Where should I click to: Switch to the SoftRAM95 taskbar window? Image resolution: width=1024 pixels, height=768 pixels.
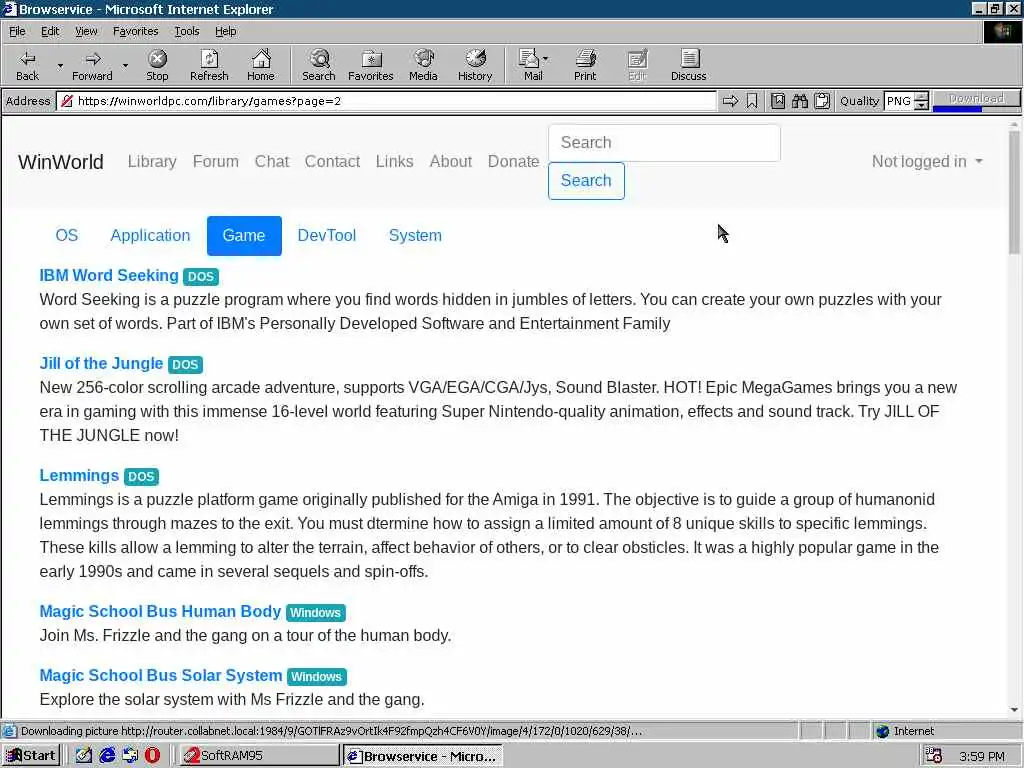click(259, 756)
